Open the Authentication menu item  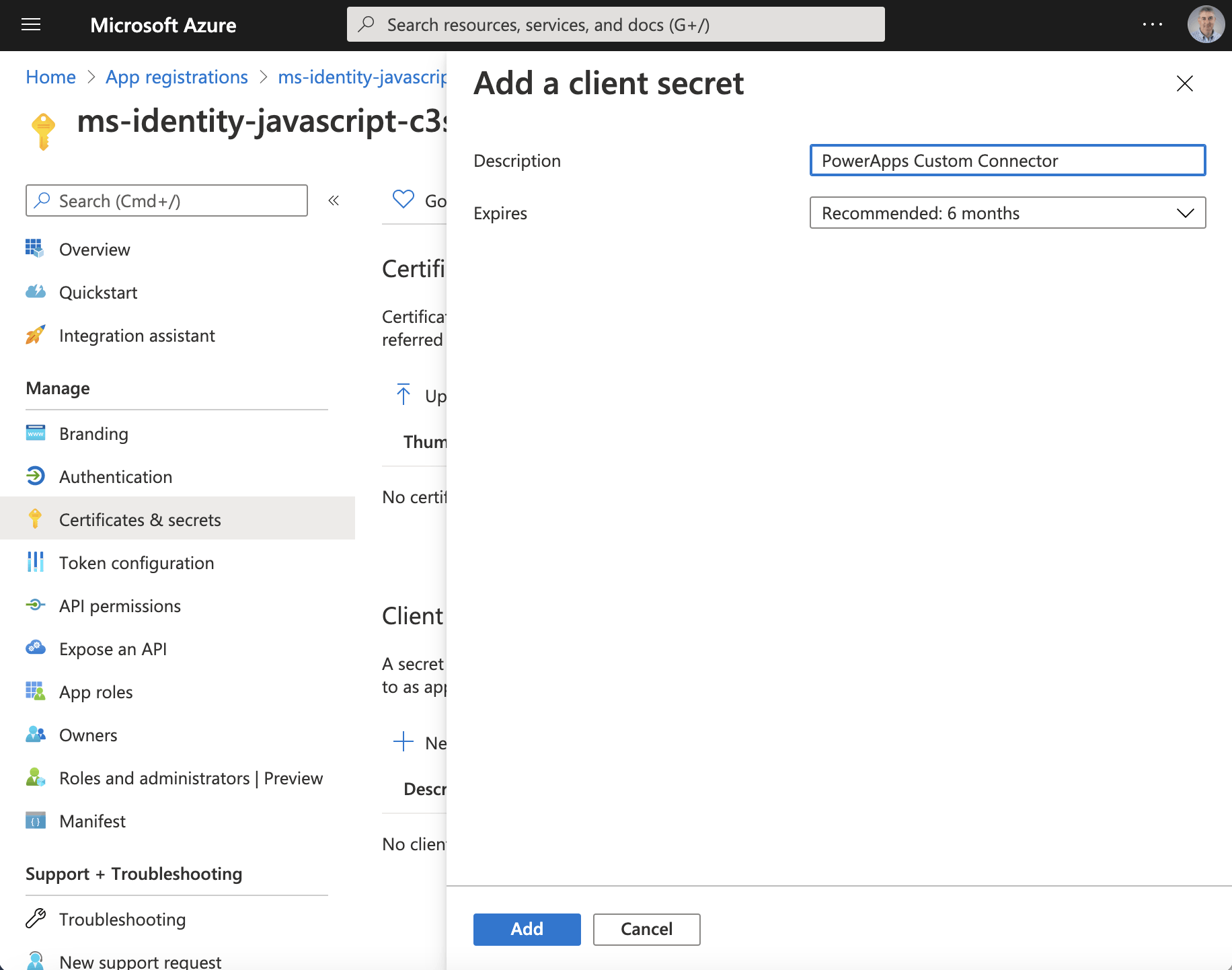click(x=116, y=477)
